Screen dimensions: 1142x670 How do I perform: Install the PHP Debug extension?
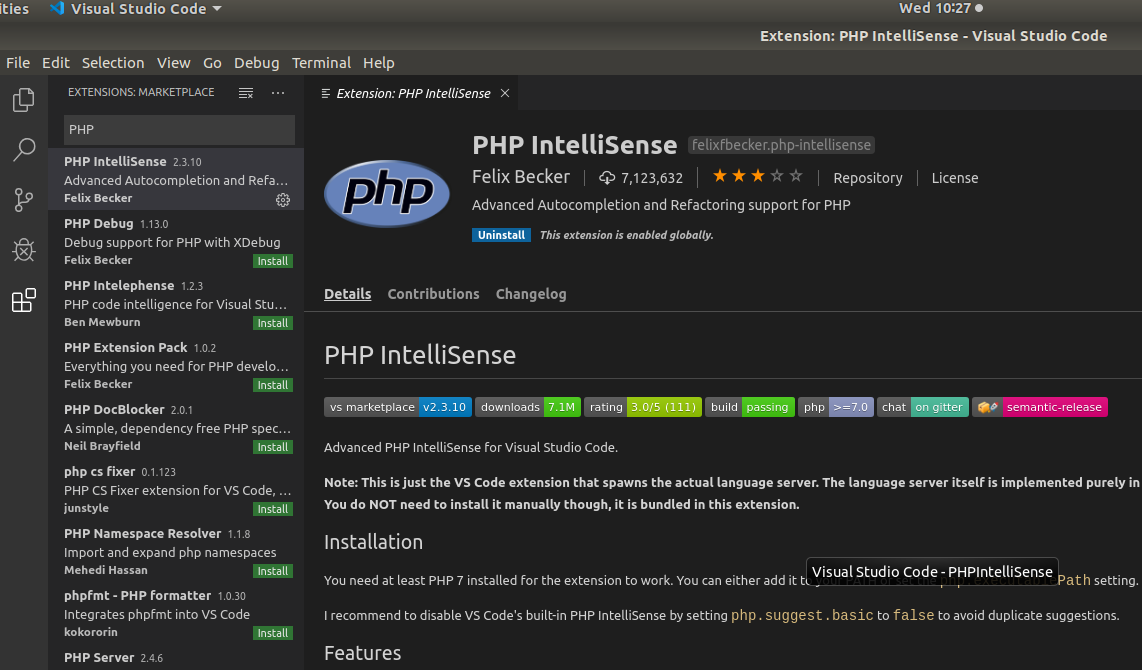coord(272,261)
